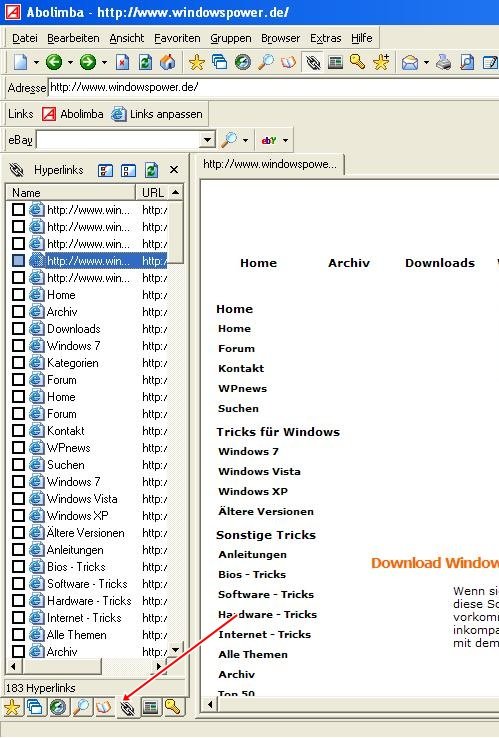This screenshot has height=738, width=499.
Task: Click the open book icon in the top toolbar
Action: point(289,62)
